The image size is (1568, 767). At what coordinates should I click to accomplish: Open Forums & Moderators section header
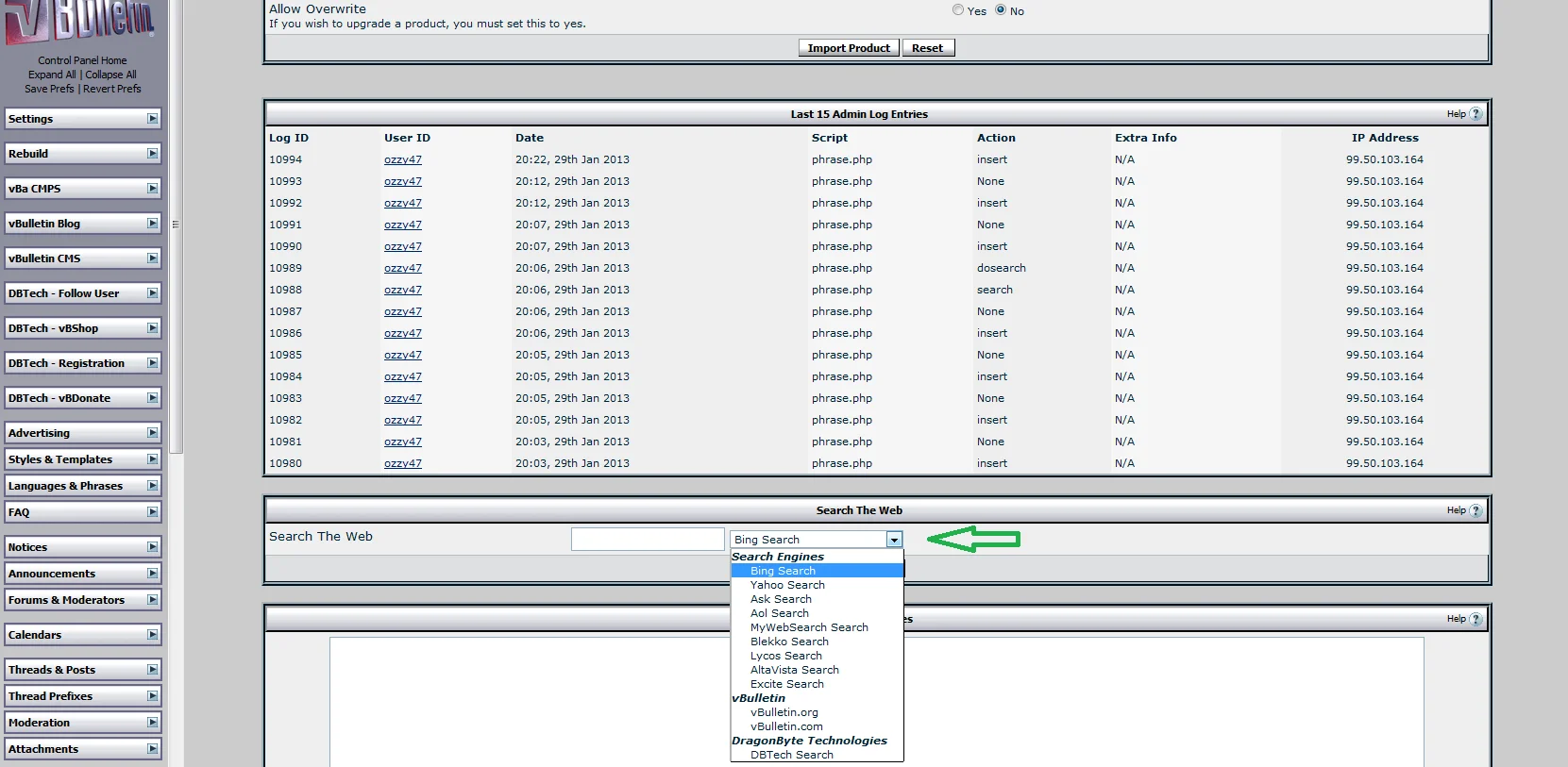coord(83,600)
